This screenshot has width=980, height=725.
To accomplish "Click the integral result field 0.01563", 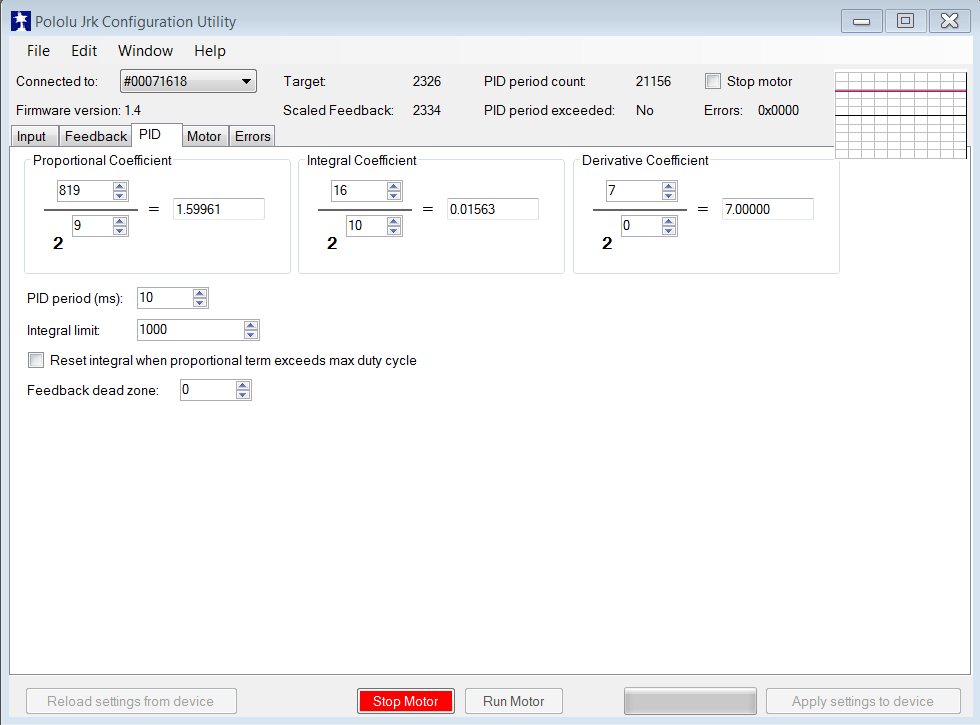I will (x=492, y=209).
